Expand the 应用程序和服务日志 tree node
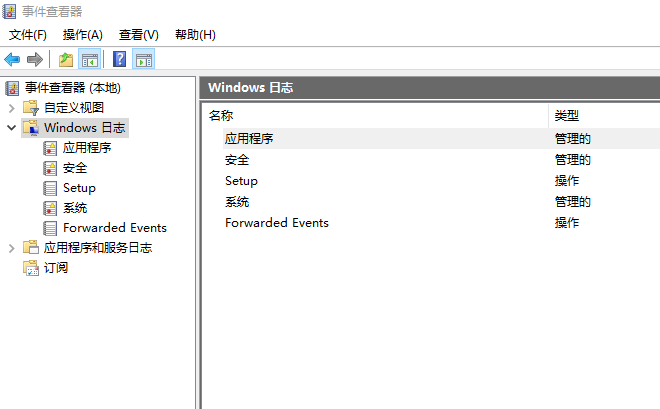This screenshot has height=409, width=660. click(11, 248)
